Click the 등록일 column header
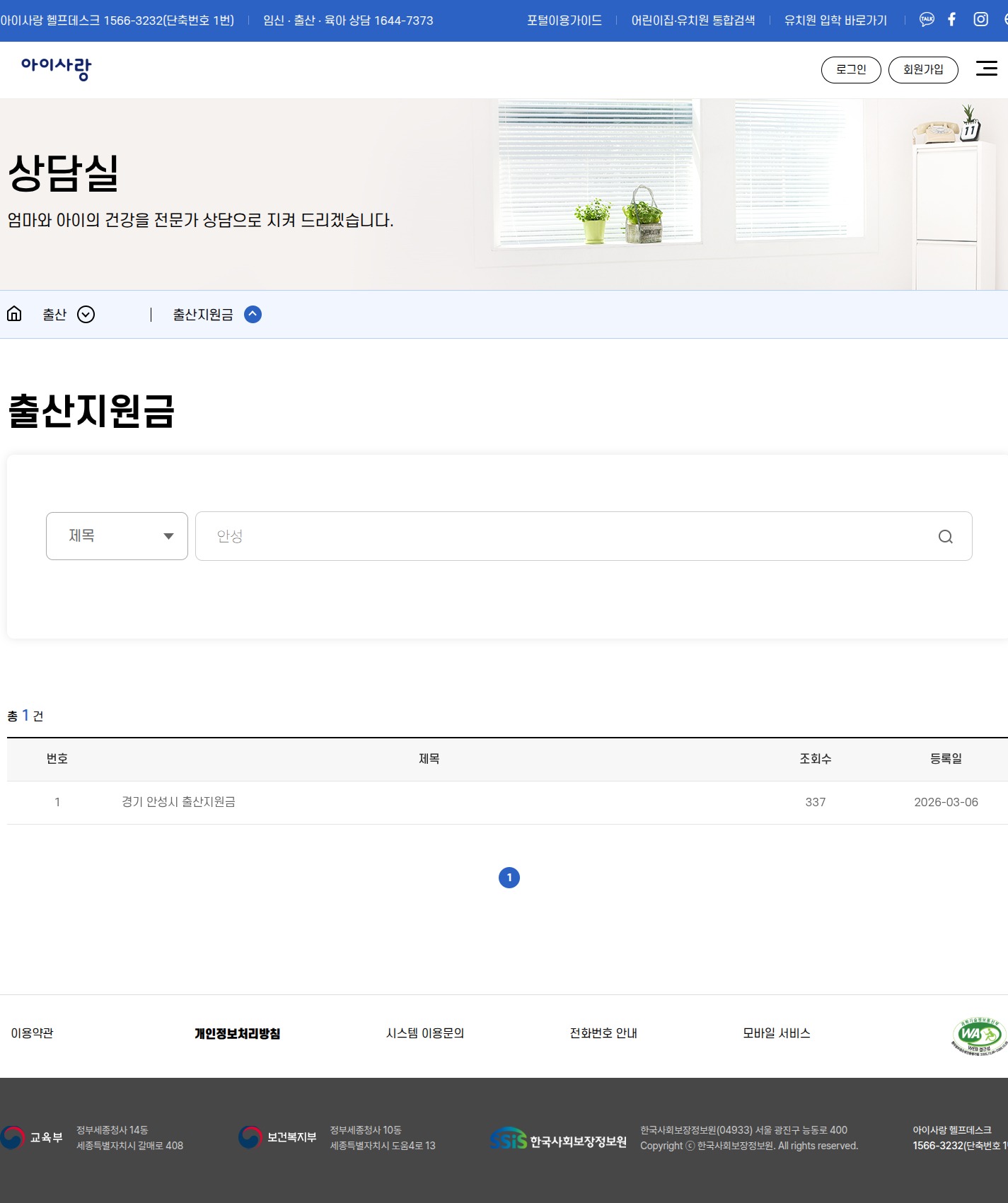 coord(946,759)
